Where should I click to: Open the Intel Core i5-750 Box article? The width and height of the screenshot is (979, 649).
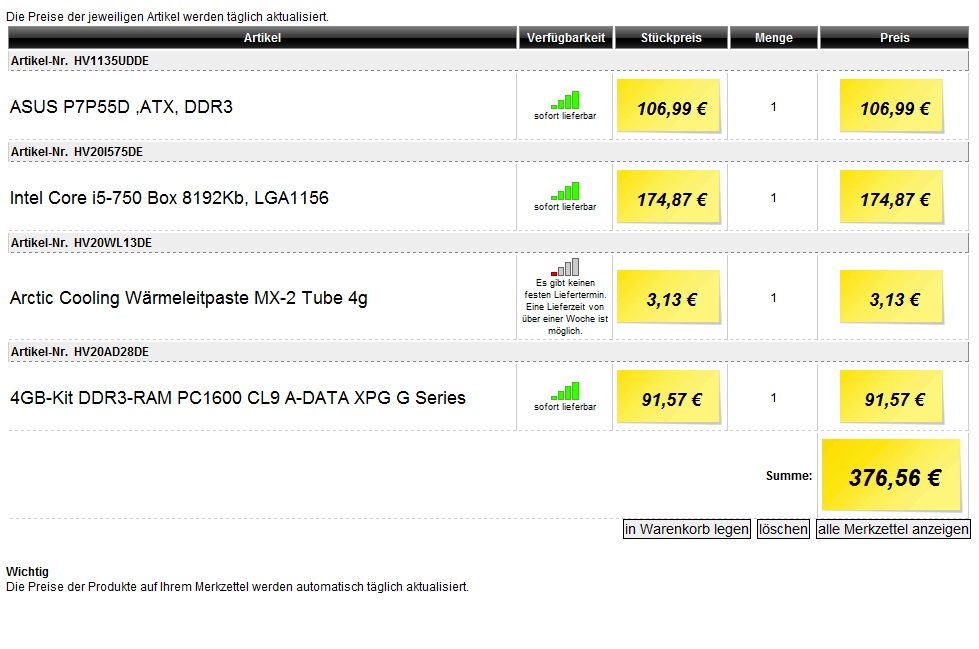tap(169, 198)
